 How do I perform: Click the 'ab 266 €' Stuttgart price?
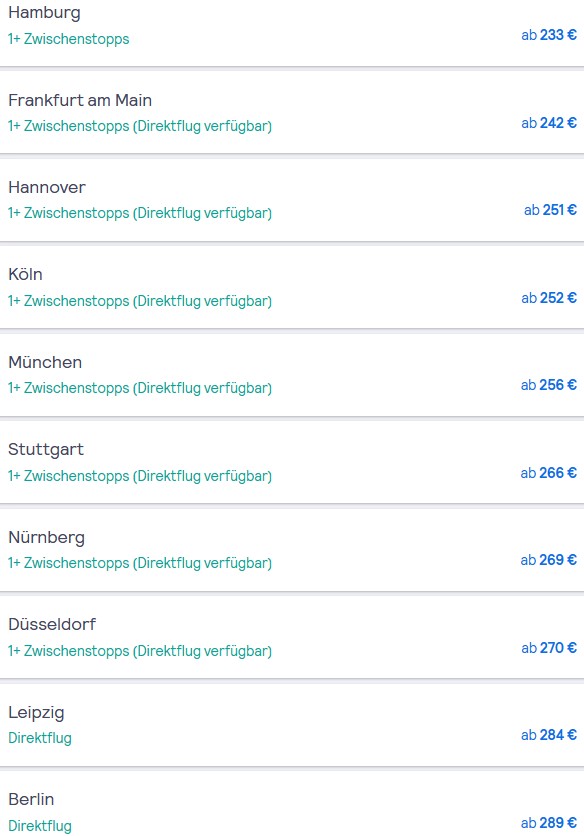pos(549,473)
